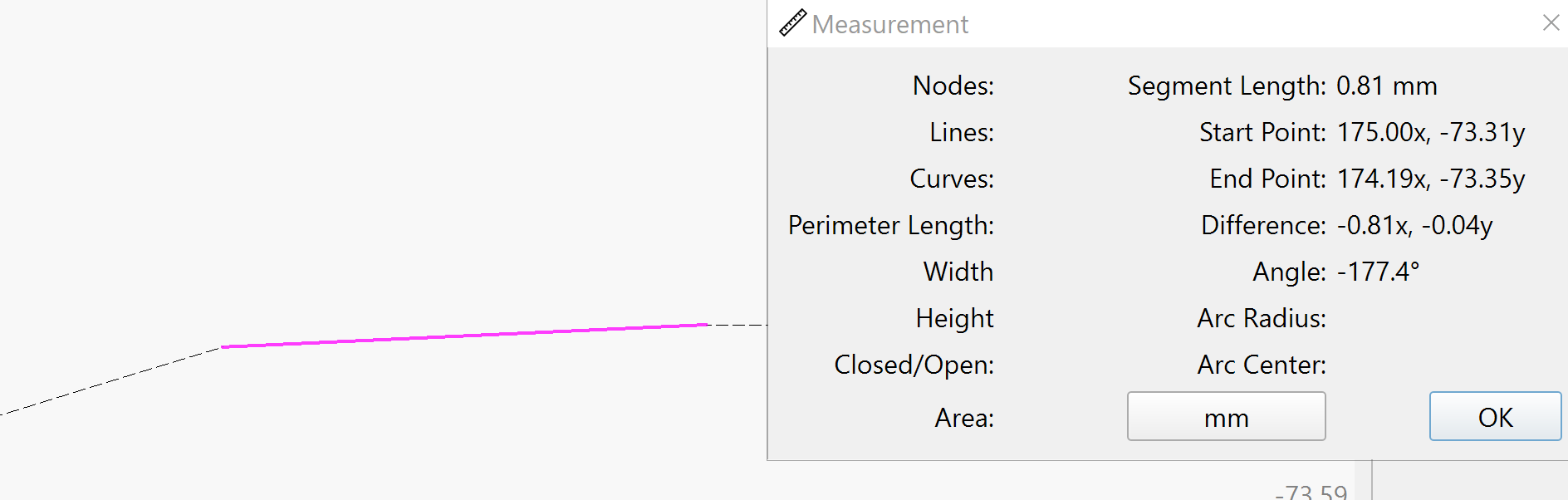Click the Closed/Open label
Image resolution: width=1568 pixels, height=500 pixels.
[x=914, y=365]
